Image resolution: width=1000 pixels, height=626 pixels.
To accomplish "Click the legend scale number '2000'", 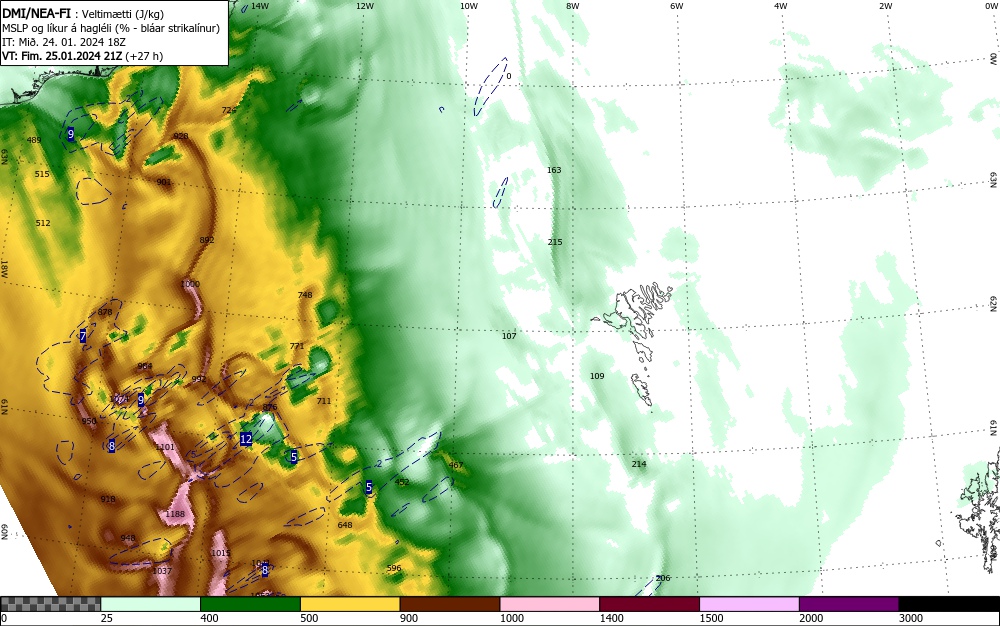I will coord(811,618).
